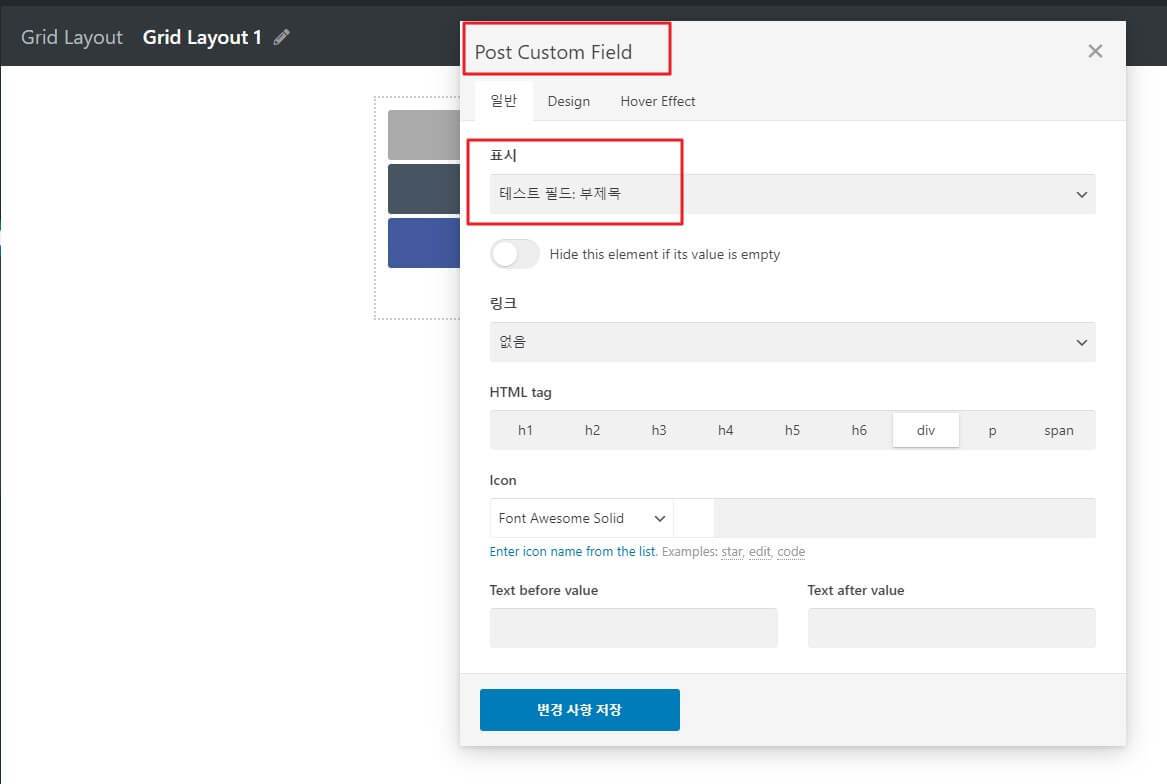Image resolution: width=1167 pixels, height=784 pixels.
Task: Select the 일반 tab
Action: pos(504,101)
